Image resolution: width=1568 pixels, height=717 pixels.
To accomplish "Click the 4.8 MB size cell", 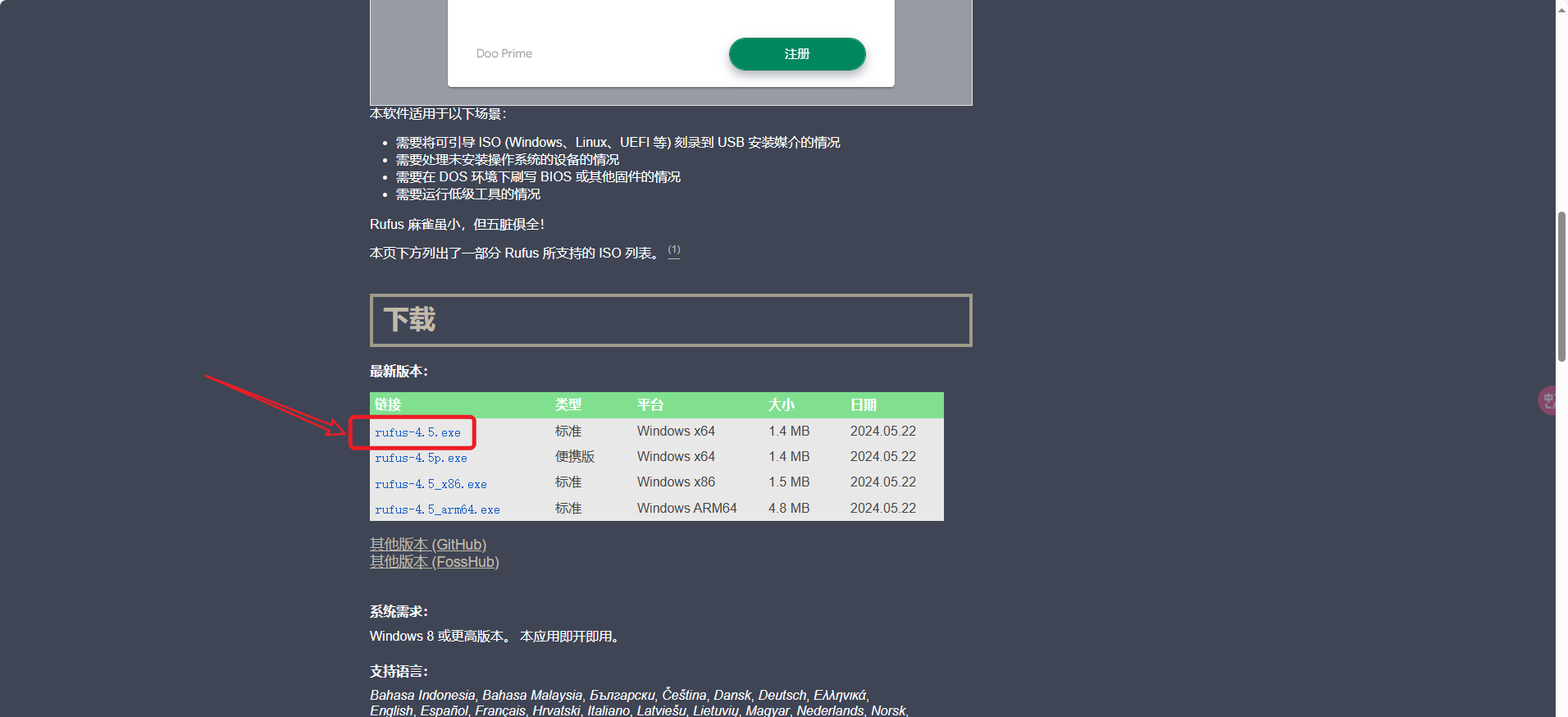I will [789, 509].
